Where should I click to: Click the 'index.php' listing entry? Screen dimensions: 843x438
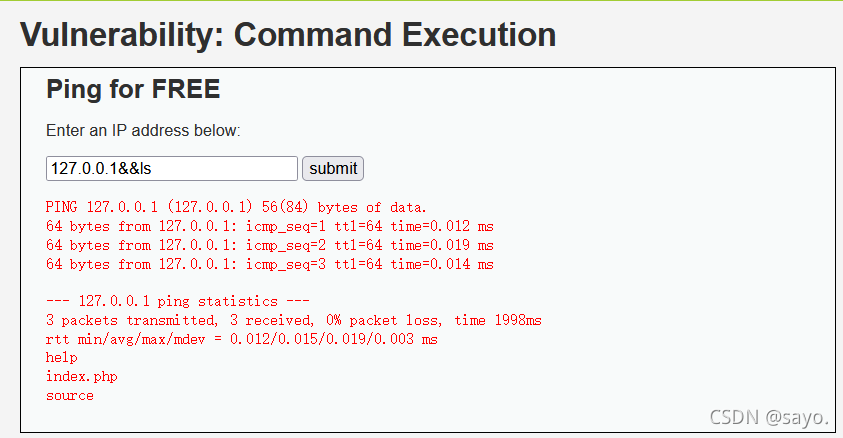(82, 377)
